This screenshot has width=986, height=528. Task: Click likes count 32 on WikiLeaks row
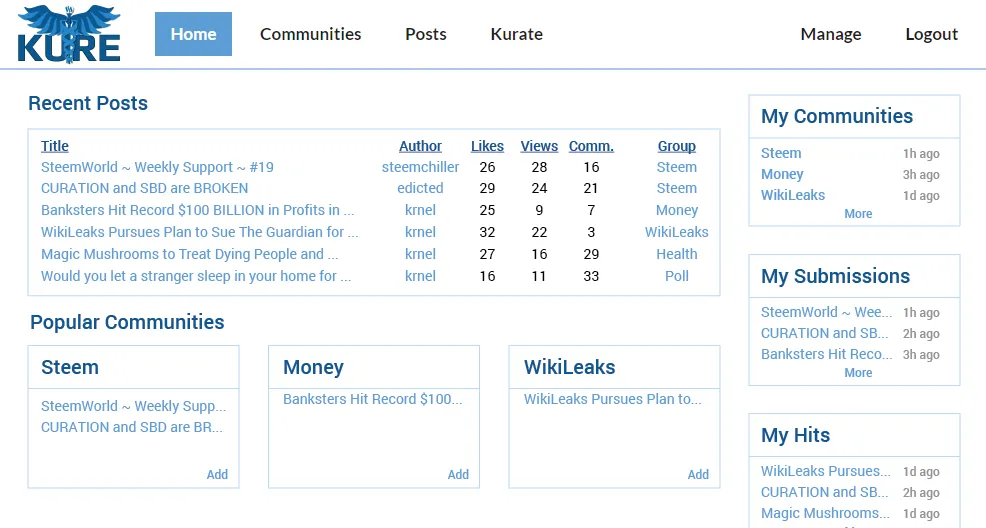tap(487, 232)
